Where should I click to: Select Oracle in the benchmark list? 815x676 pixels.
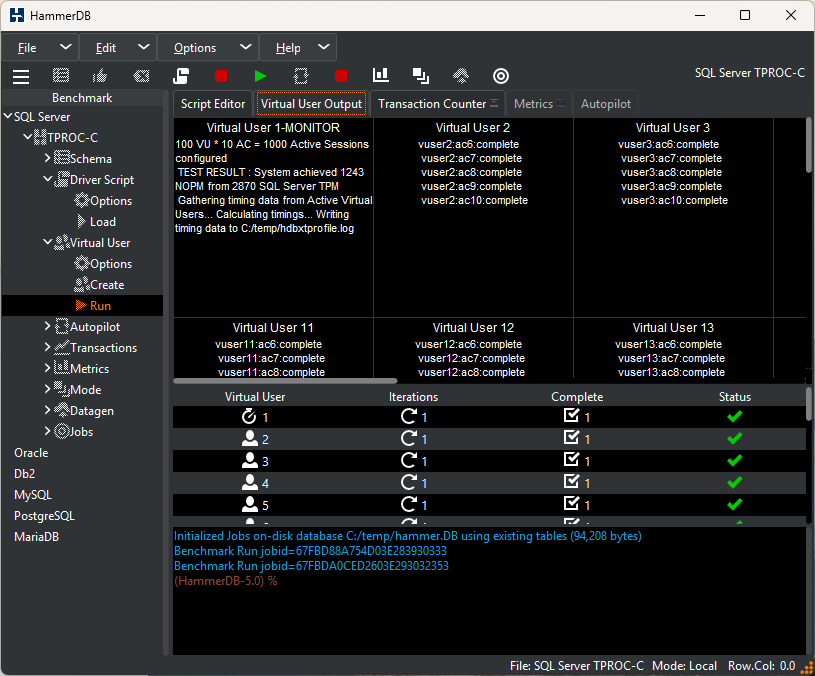coord(31,453)
